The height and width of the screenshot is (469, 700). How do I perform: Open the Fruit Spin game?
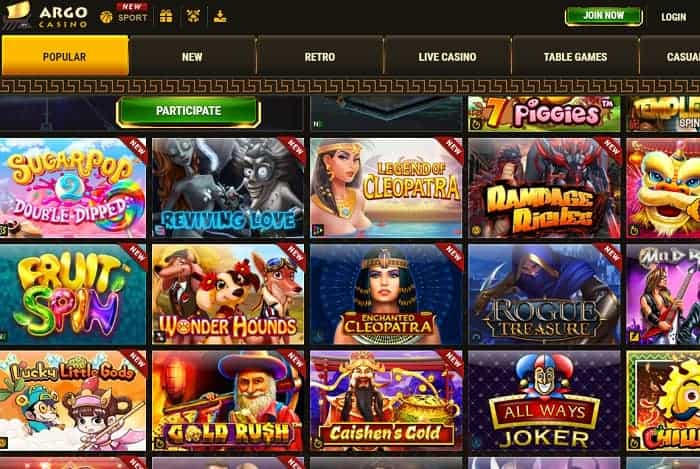point(72,295)
